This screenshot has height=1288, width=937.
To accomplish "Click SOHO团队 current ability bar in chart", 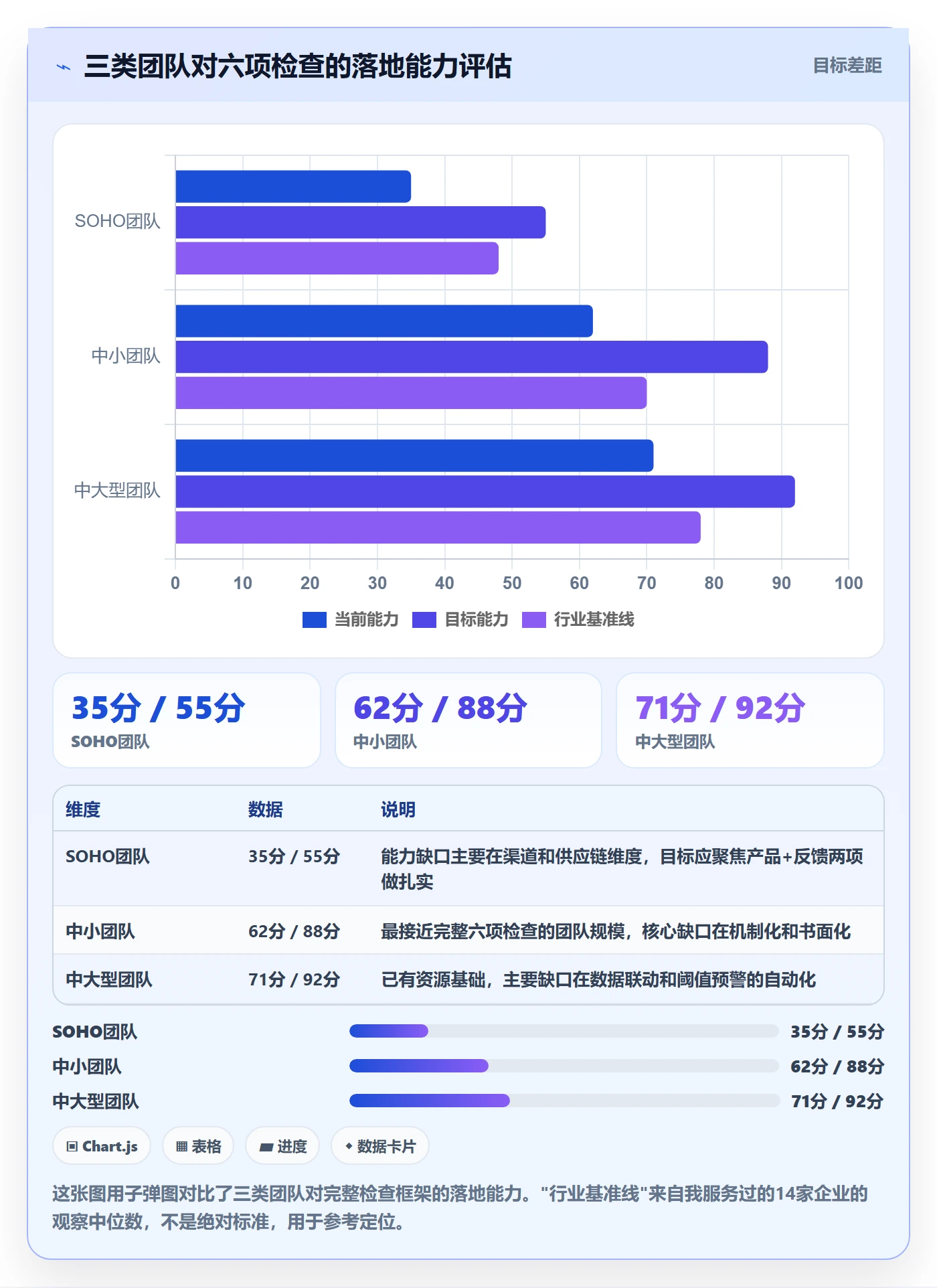I will click(293, 187).
